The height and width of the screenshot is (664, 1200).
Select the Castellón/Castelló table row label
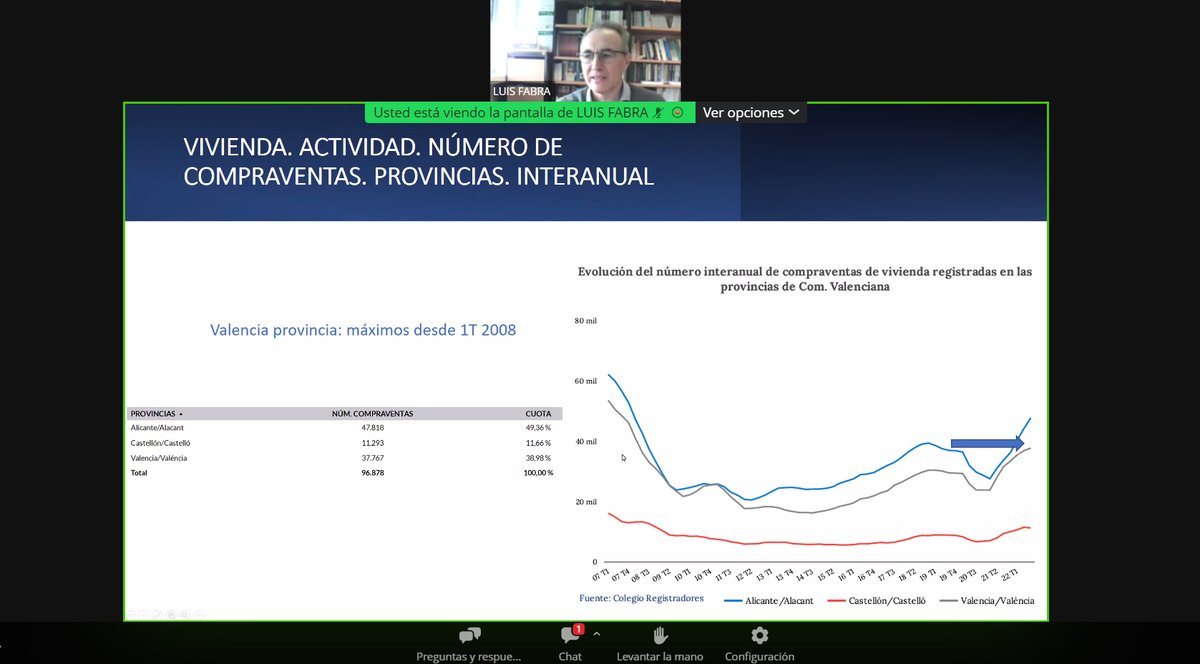click(160, 442)
